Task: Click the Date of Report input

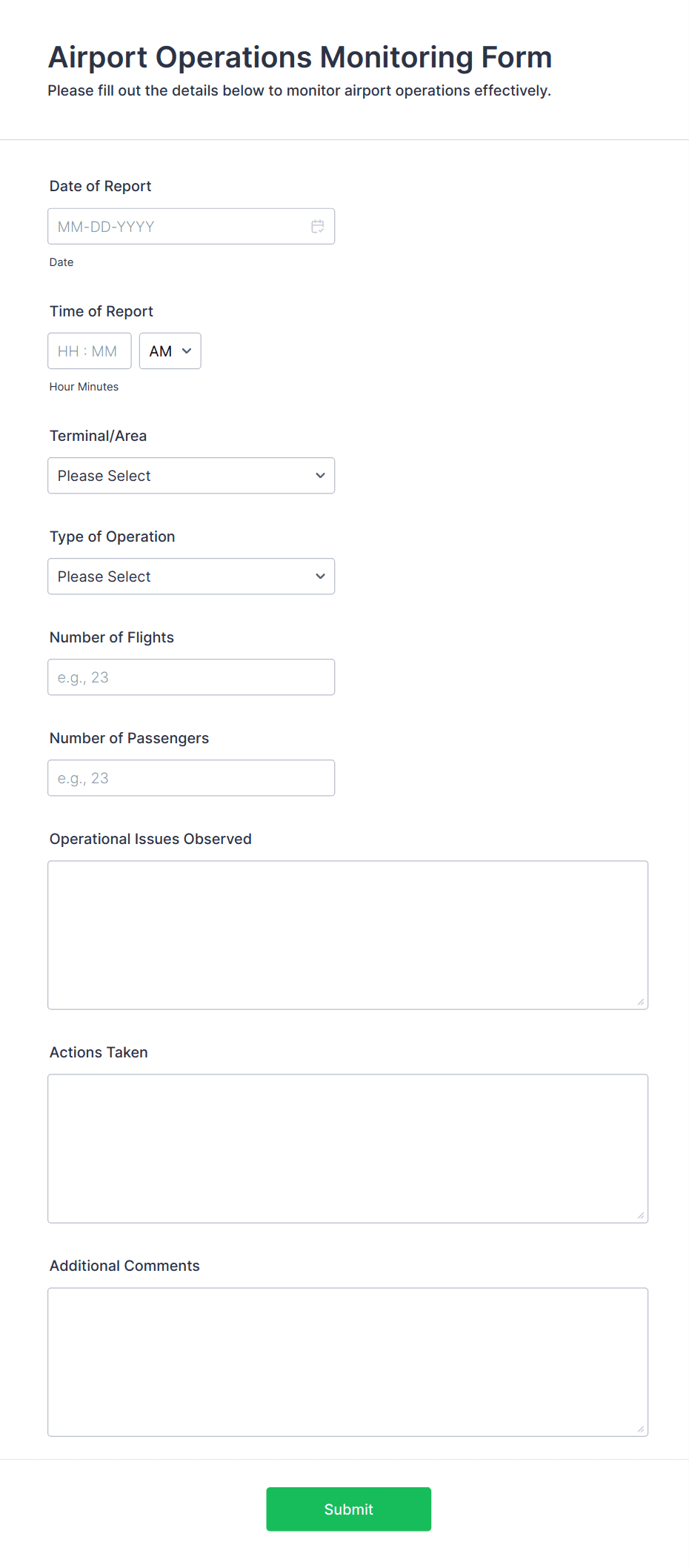Action: tap(178, 227)
